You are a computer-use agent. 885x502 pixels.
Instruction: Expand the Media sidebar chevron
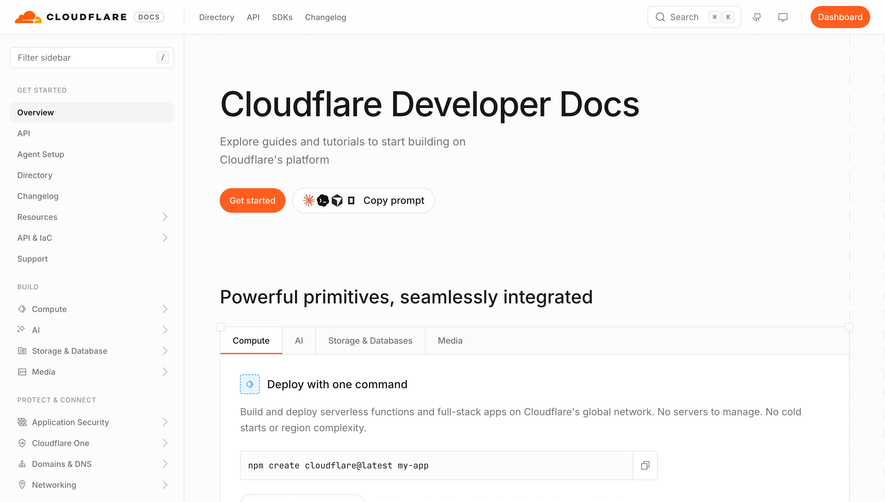(x=165, y=372)
